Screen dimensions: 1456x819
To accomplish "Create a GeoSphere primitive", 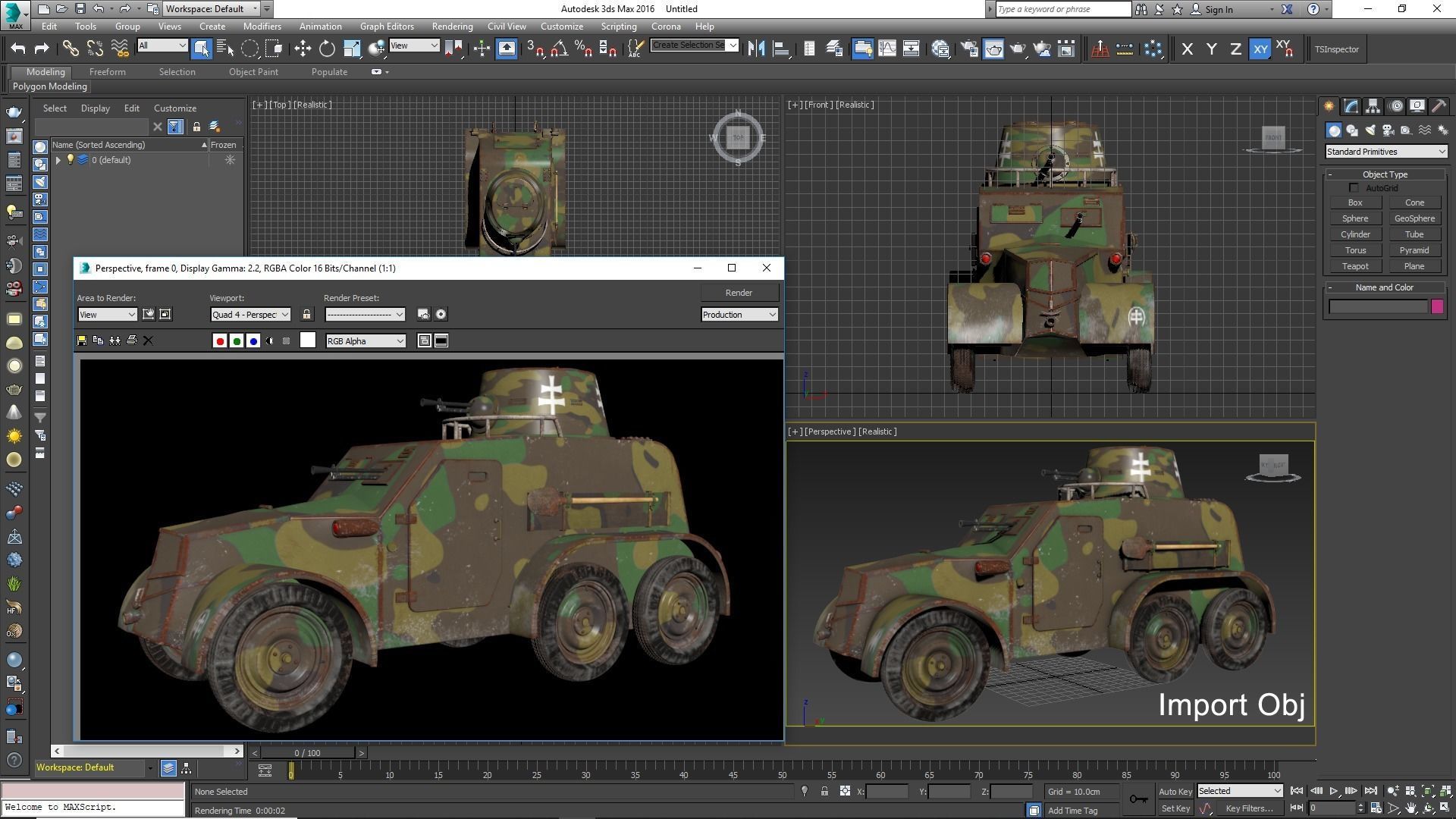I will coord(1414,218).
